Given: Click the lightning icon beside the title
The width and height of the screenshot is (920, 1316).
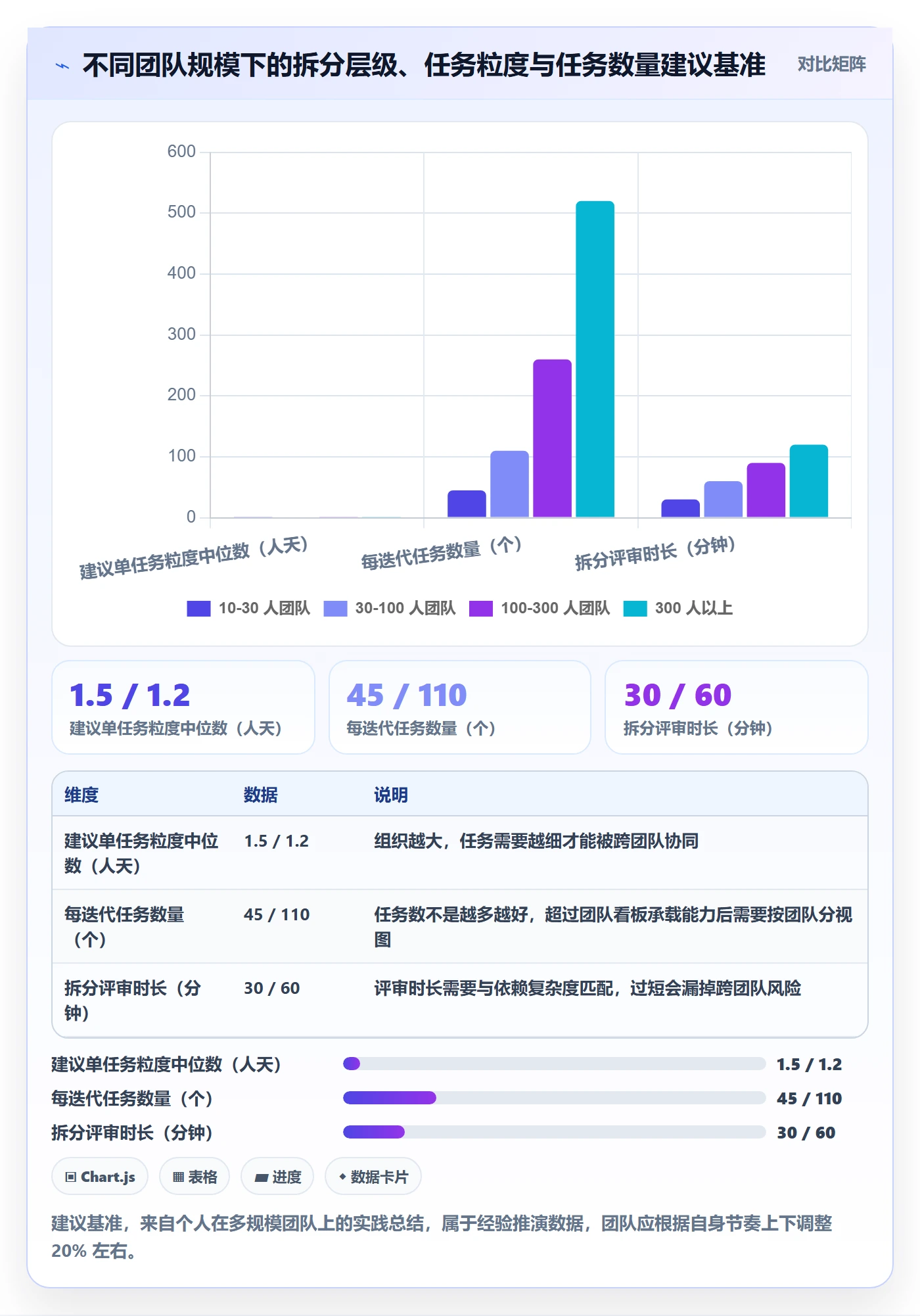Looking at the screenshot, I should (62, 66).
